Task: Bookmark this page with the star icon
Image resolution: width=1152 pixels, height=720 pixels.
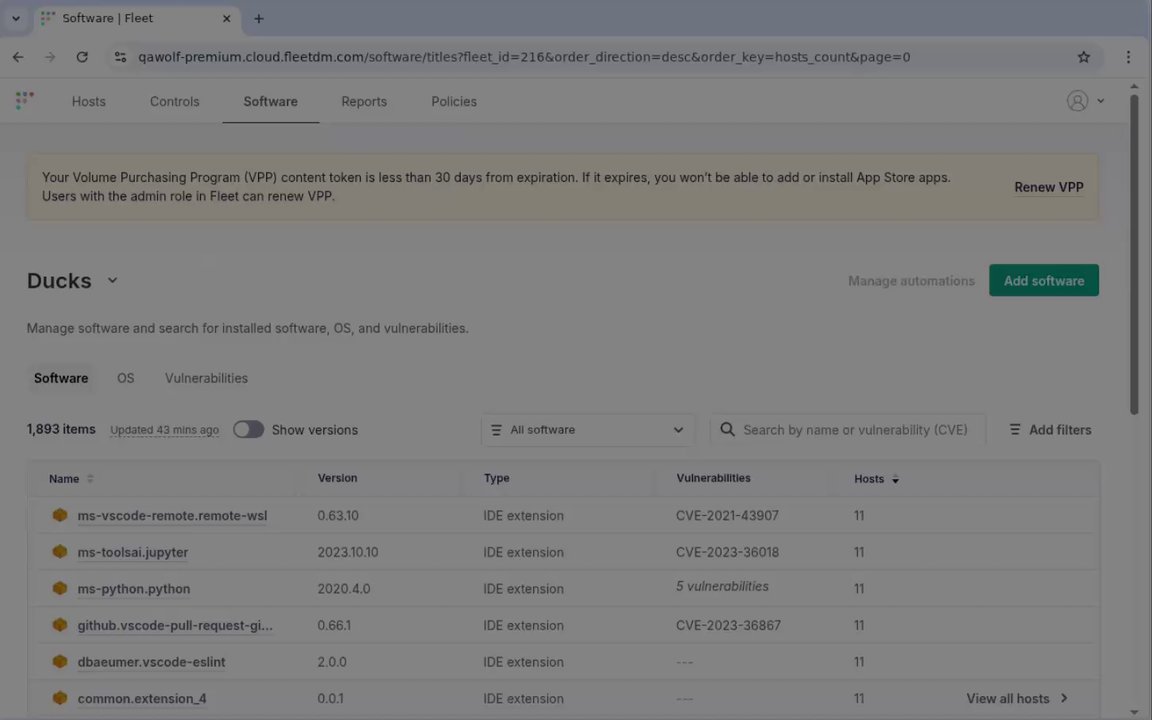Action: (1084, 57)
